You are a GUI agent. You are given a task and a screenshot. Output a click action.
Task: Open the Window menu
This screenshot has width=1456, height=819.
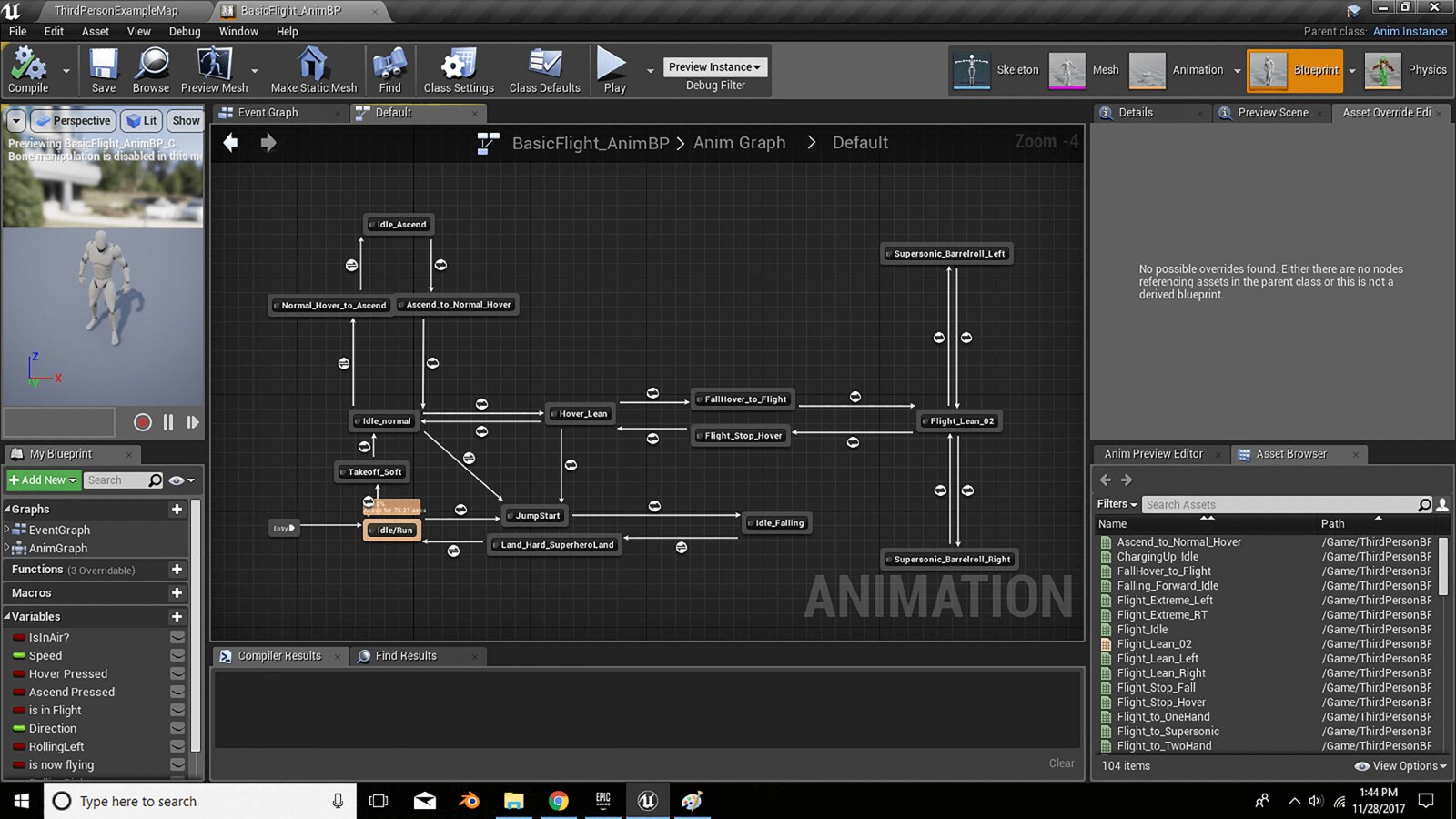click(238, 31)
